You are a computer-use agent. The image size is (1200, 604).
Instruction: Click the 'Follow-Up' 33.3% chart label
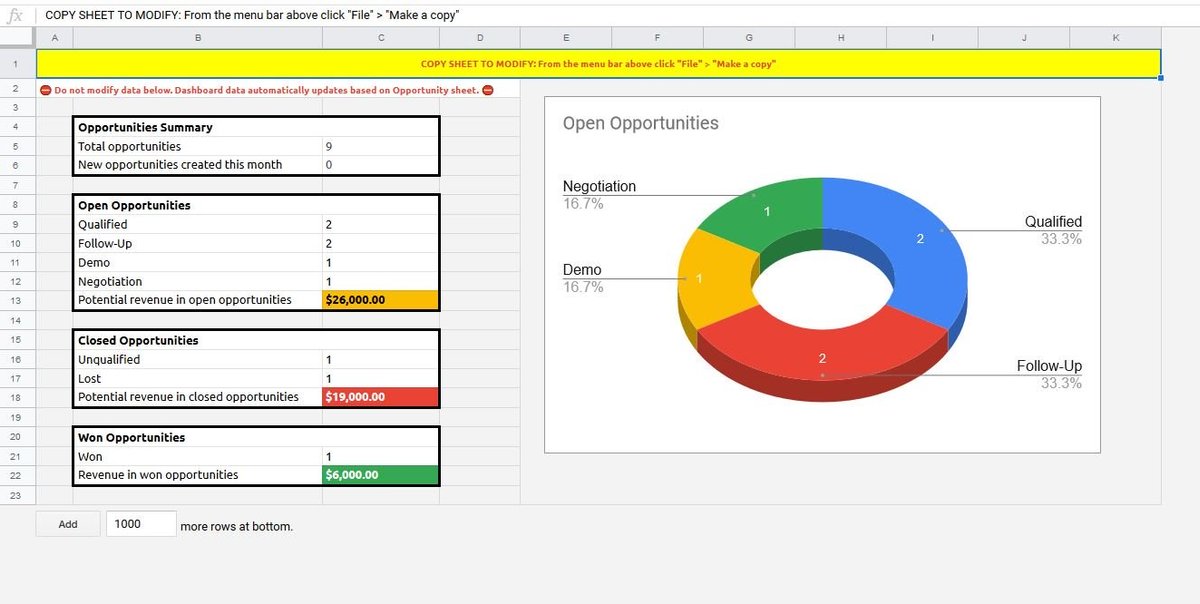(1049, 374)
